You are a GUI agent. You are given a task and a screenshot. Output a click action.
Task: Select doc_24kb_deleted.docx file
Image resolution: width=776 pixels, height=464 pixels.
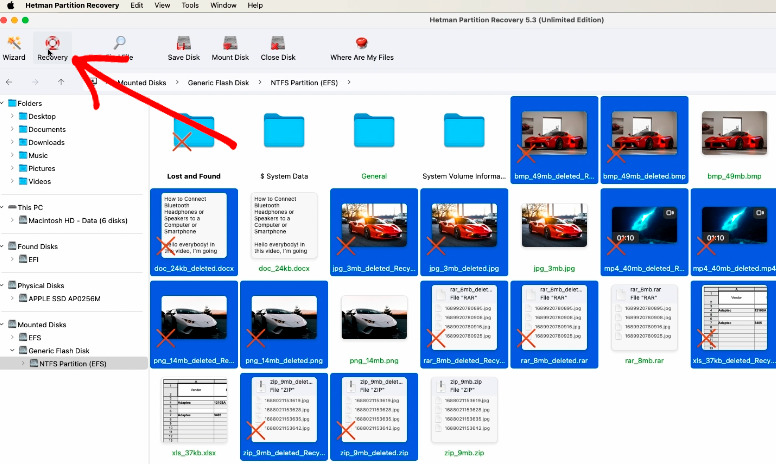coord(194,232)
